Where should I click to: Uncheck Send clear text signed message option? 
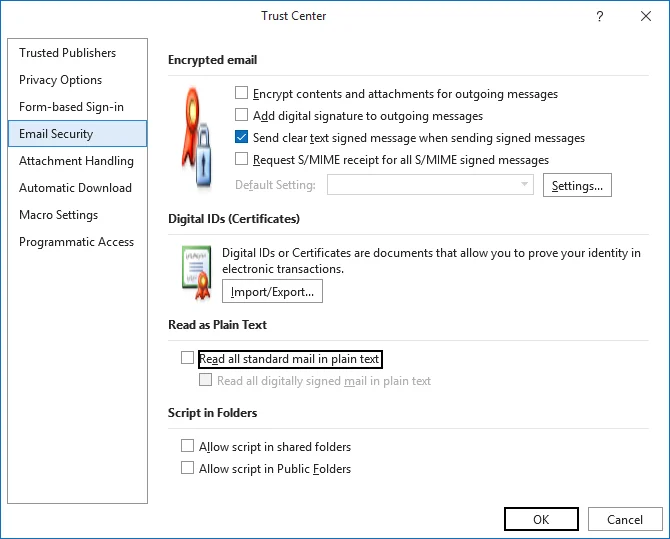pos(241,137)
